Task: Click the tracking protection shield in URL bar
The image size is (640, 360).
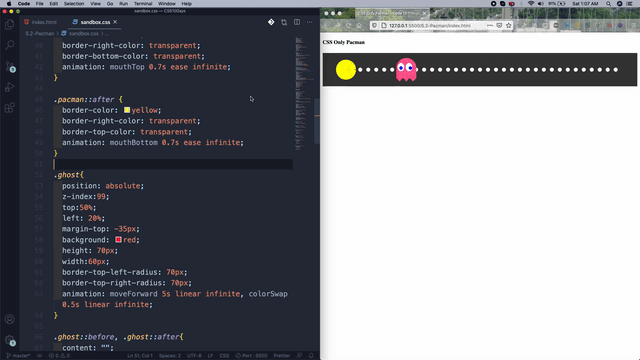Action: [x=374, y=25]
